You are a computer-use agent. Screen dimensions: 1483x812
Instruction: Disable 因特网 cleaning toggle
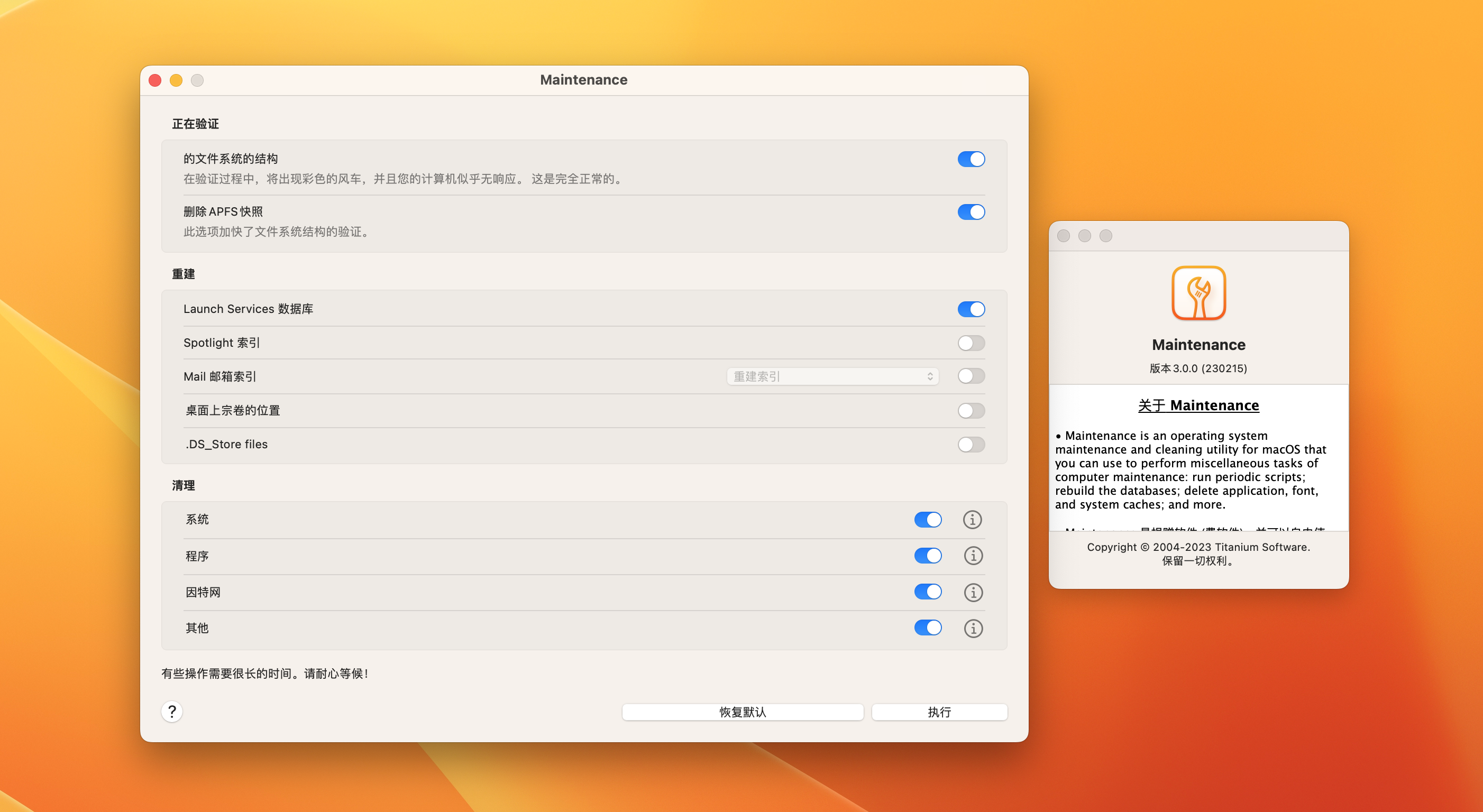pos(928,592)
